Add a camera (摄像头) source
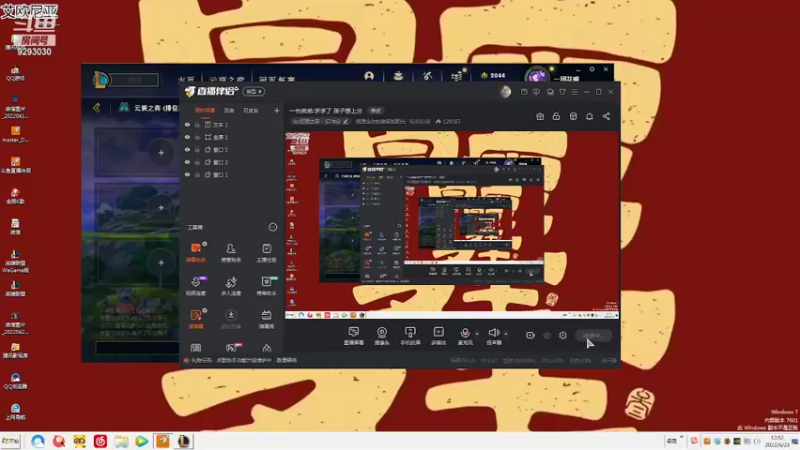The width and height of the screenshot is (800, 450). click(382, 335)
